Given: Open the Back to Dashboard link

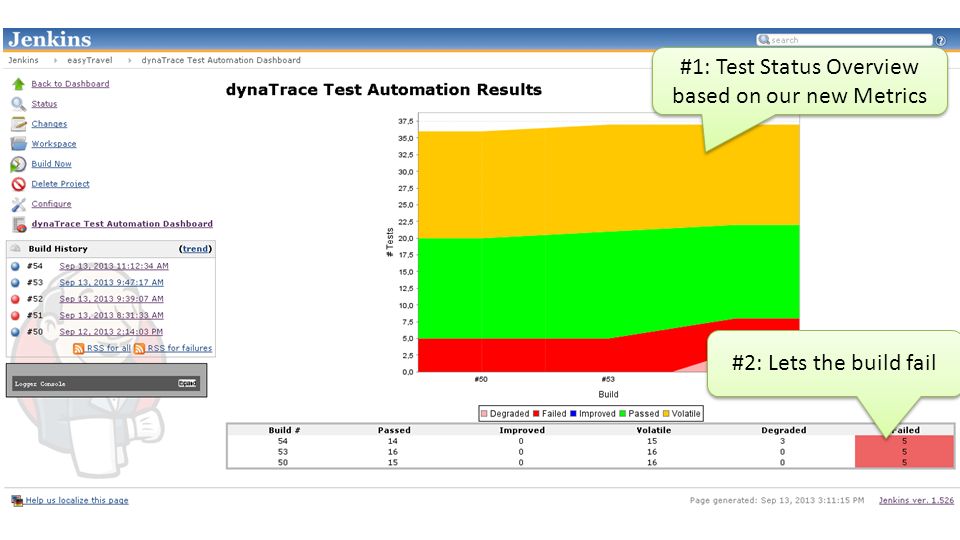Looking at the screenshot, I should (x=70, y=84).
